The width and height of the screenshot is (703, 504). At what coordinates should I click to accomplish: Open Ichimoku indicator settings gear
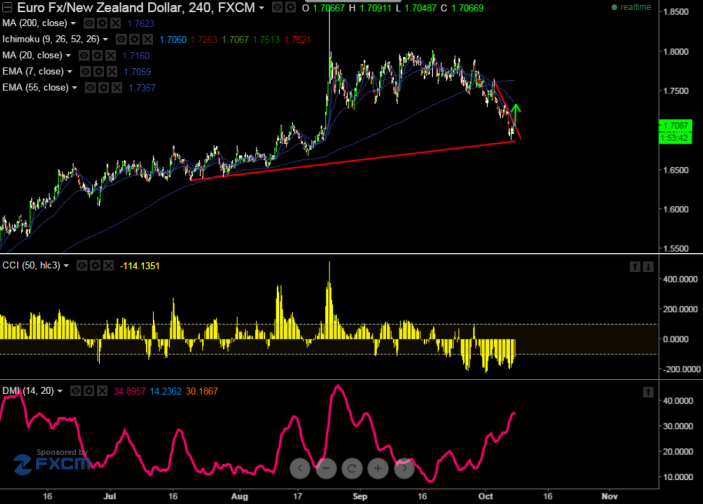coord(135,39)
